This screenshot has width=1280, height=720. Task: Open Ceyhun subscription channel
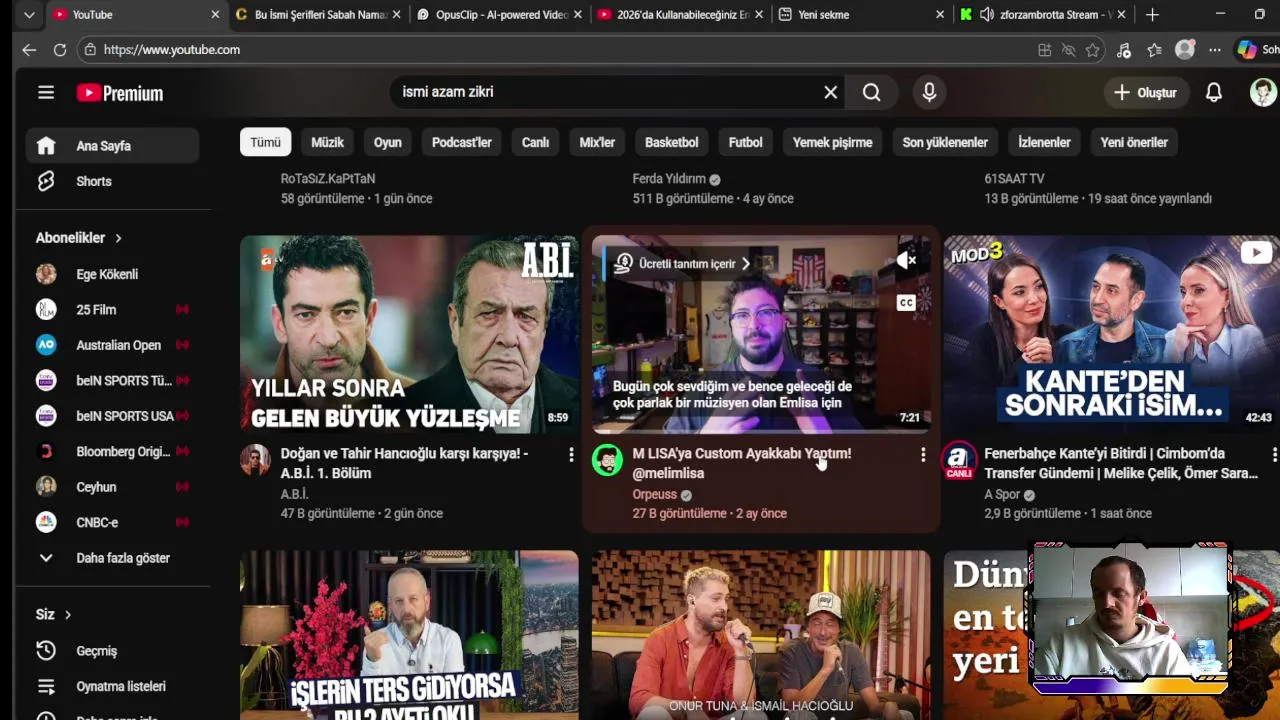[112, 487]
